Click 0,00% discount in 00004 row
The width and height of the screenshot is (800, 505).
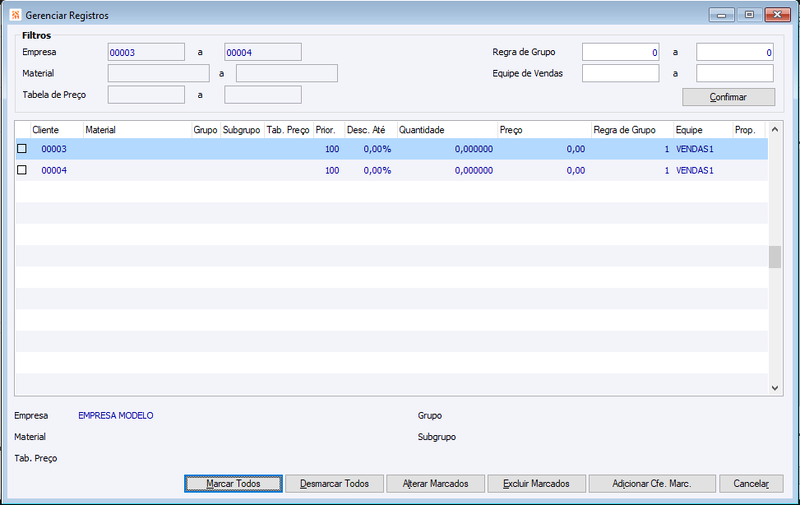pos(377,170)
